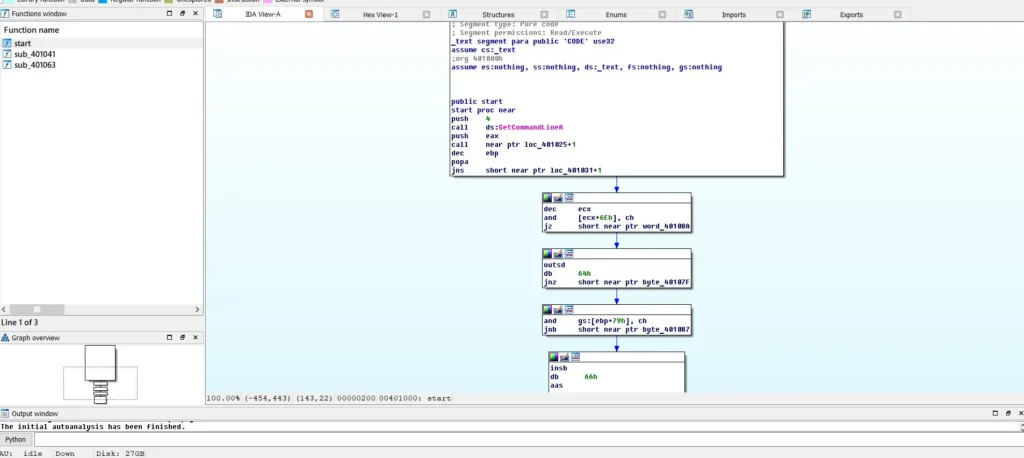Click the Output window title icon
Image resolution: width=1024 pixels, height=458 pixels.
coord(5,414)
